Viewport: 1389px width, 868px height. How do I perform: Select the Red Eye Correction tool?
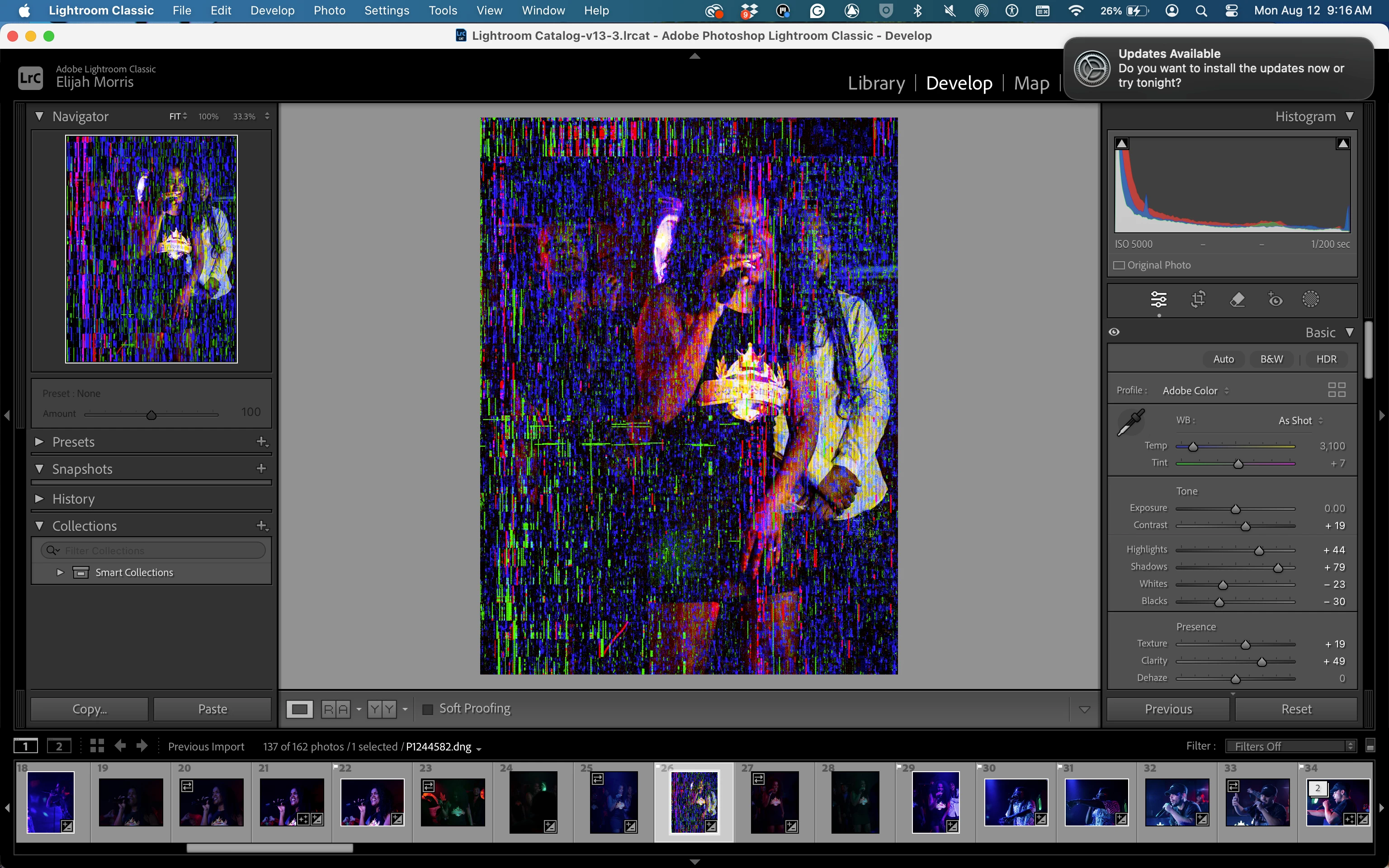click(x=1275, y=299)
